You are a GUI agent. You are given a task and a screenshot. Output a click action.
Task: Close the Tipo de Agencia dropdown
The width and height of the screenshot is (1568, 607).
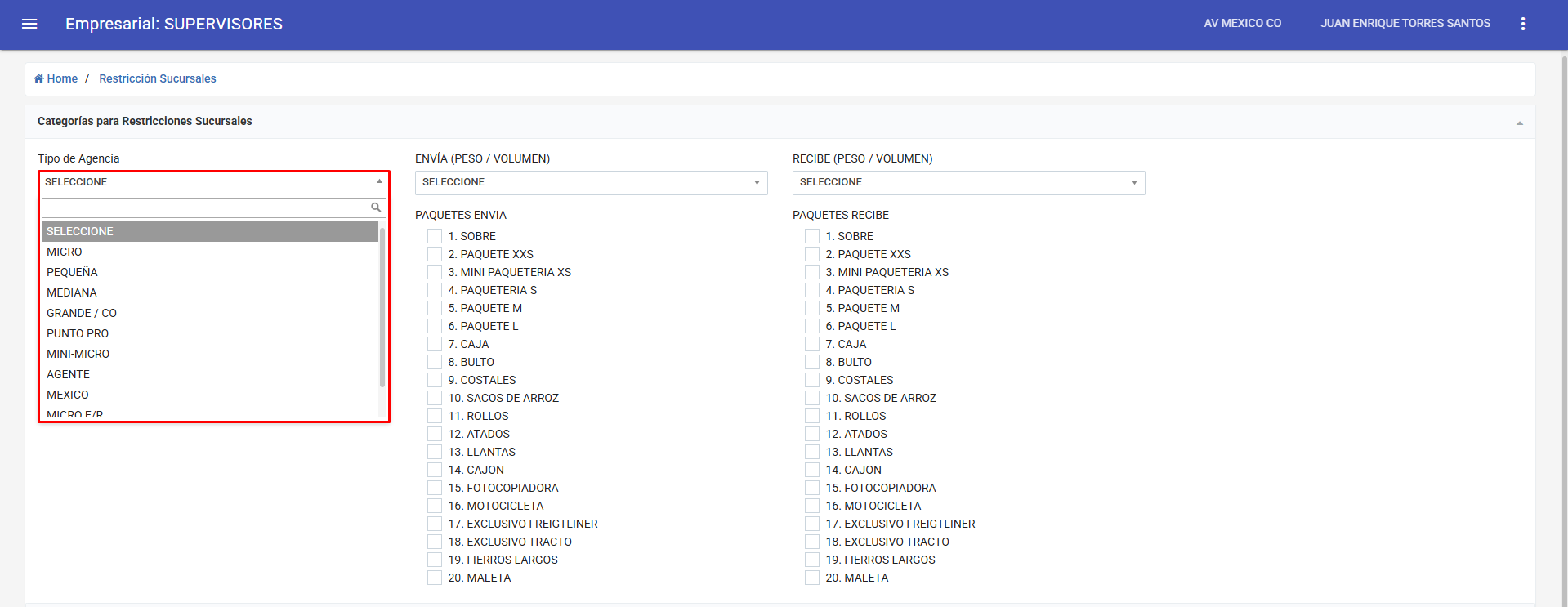213,181
